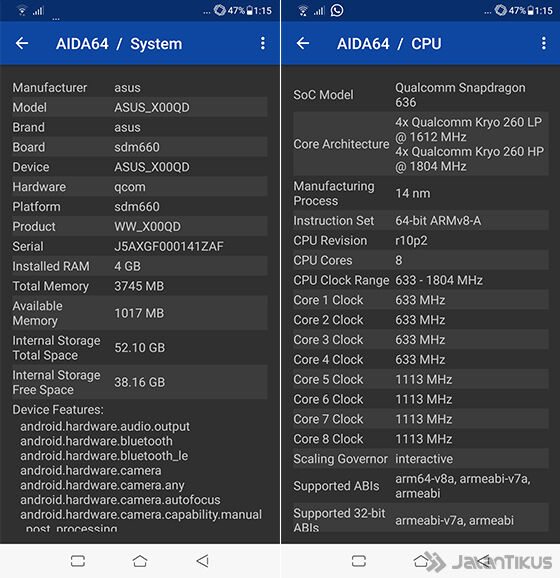Select Core 7 Clock row

[x=421, y=420]
